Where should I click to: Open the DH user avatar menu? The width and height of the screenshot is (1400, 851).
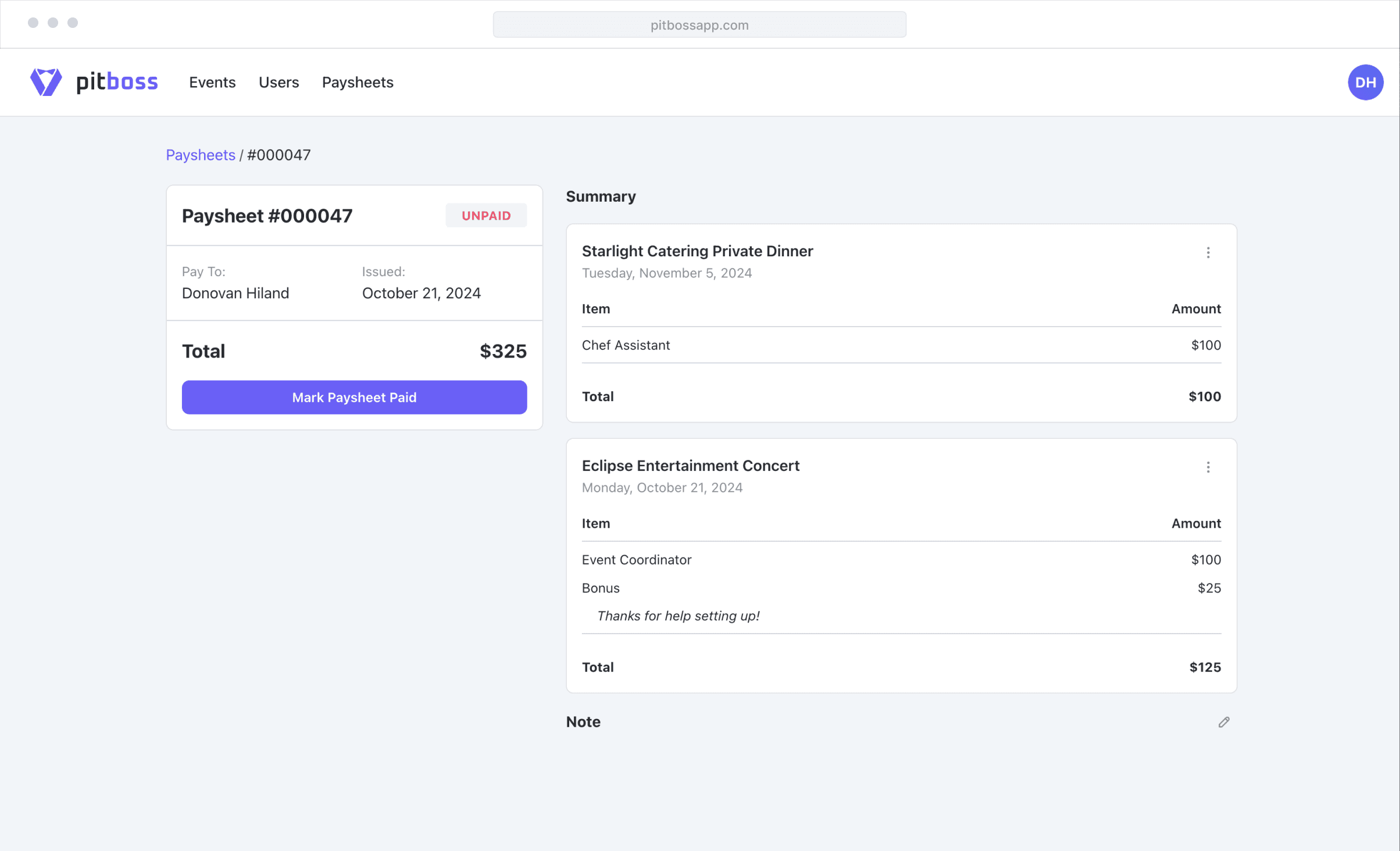coord(1365,82)
